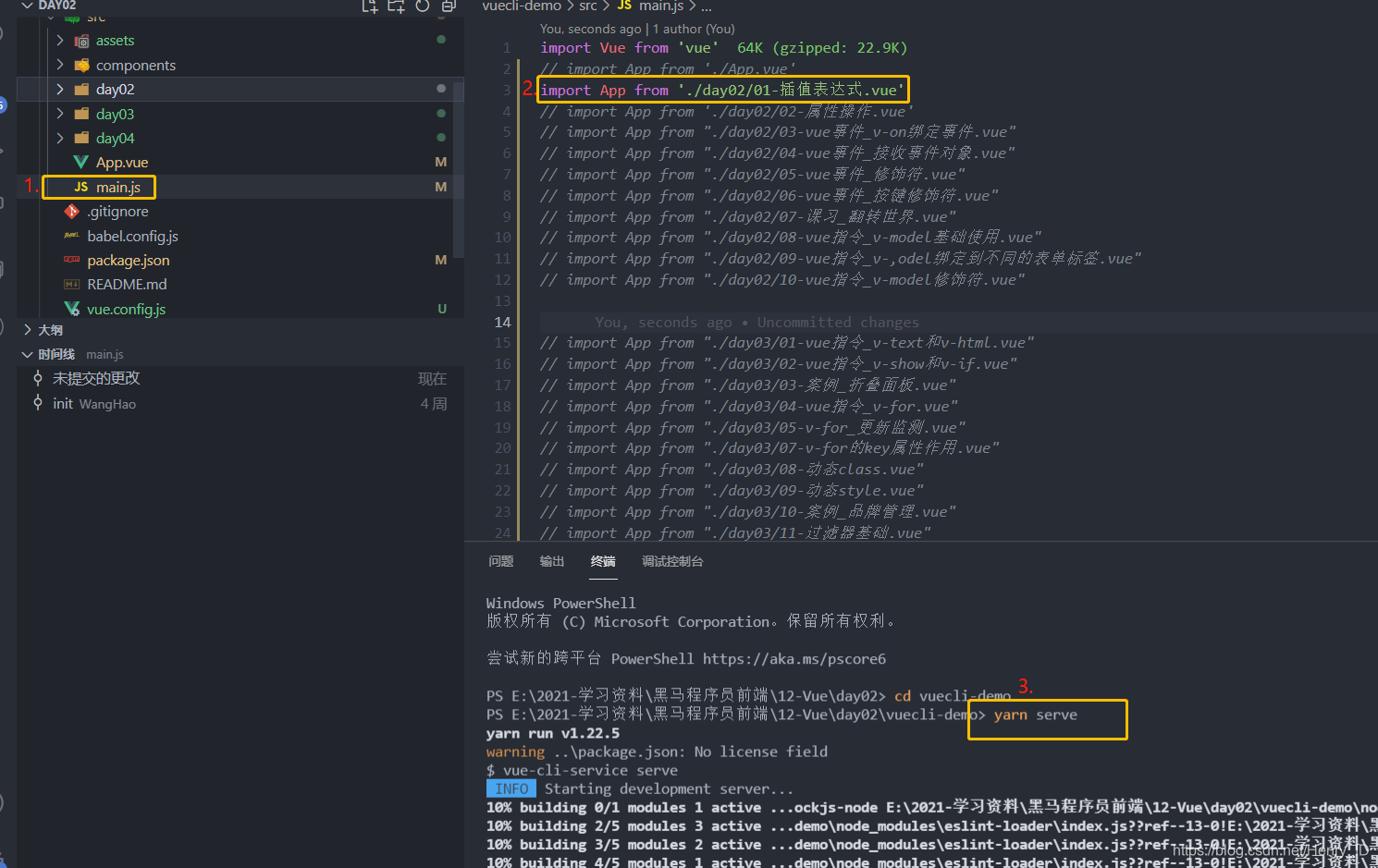Refresh the explorer with the refresh icon
Image resolution: width=1378 pixels, height=868 pixels.
point(423,6)
